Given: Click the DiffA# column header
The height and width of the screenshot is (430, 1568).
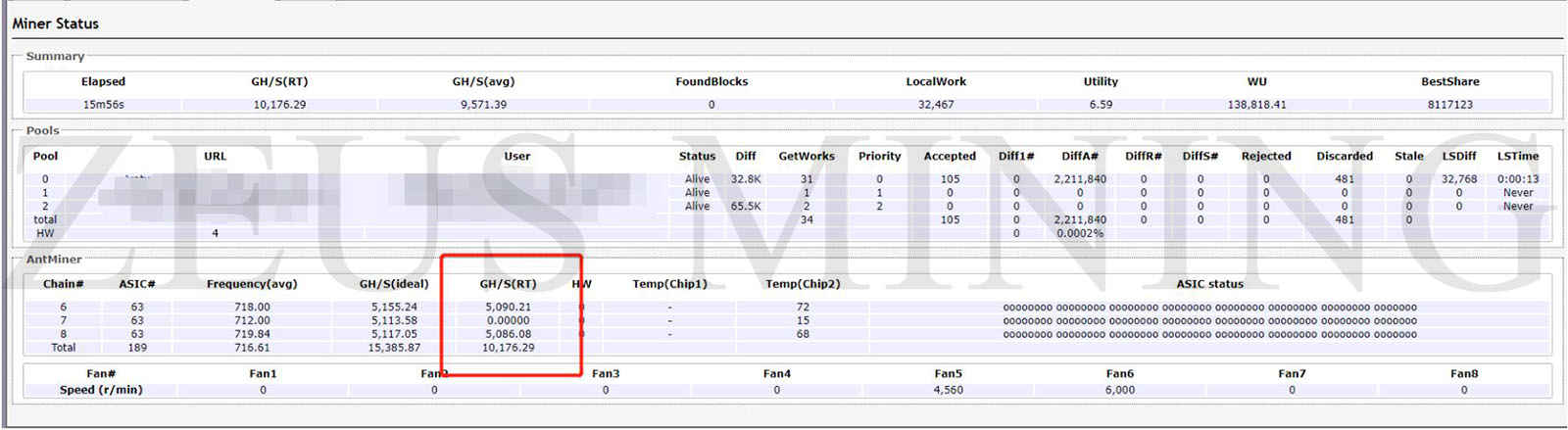Looking at the screenshot, I should point(1080,156).
